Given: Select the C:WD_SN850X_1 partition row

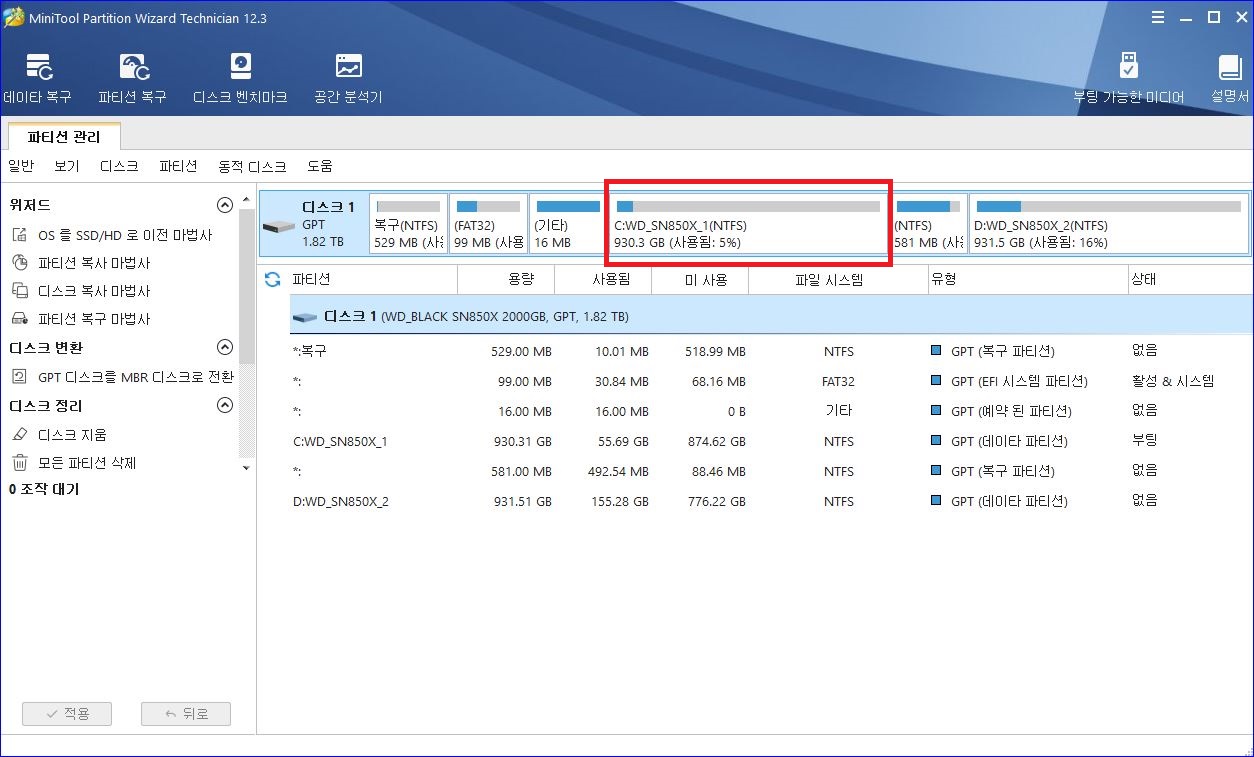Looking at the screenshot, I should click(771, 441).
